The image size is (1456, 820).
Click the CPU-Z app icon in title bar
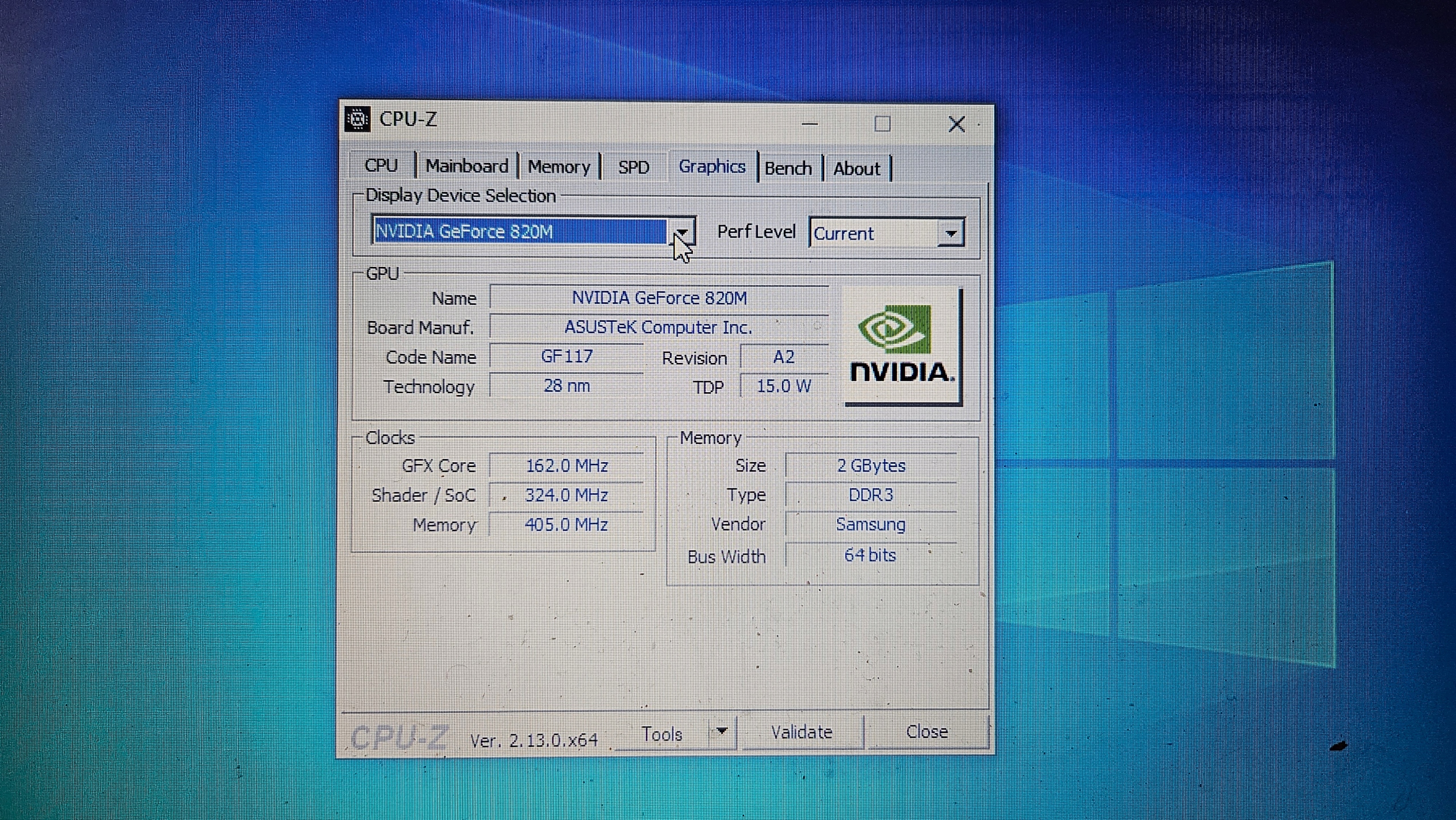click(x=358, y=119)
